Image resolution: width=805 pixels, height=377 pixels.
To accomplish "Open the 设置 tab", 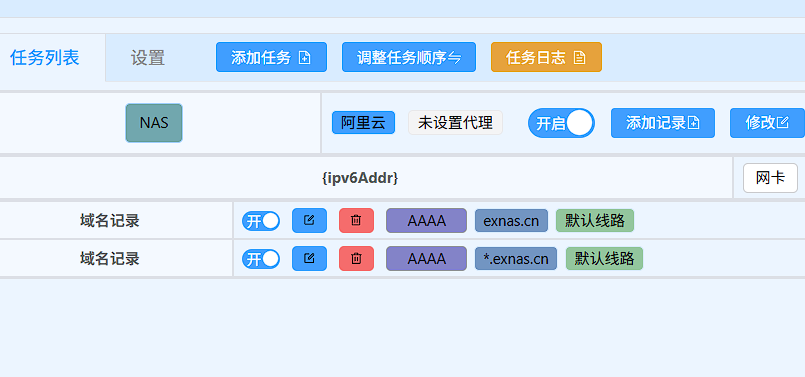I will [147, 58].
